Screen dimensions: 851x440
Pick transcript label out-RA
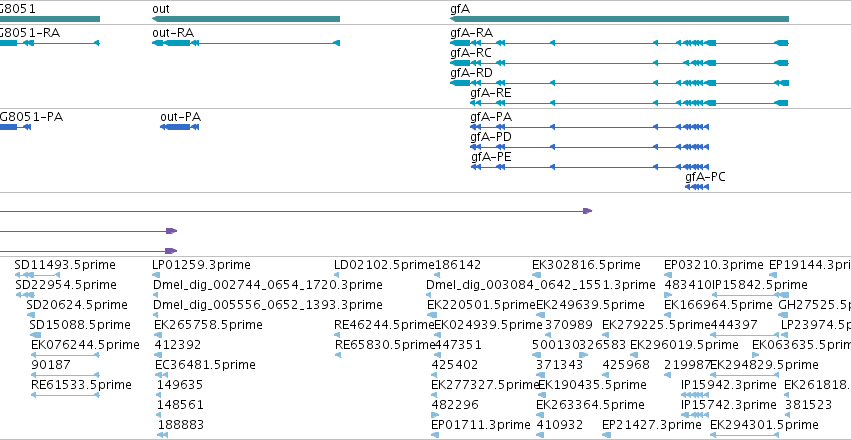click(x=173, y=33)
